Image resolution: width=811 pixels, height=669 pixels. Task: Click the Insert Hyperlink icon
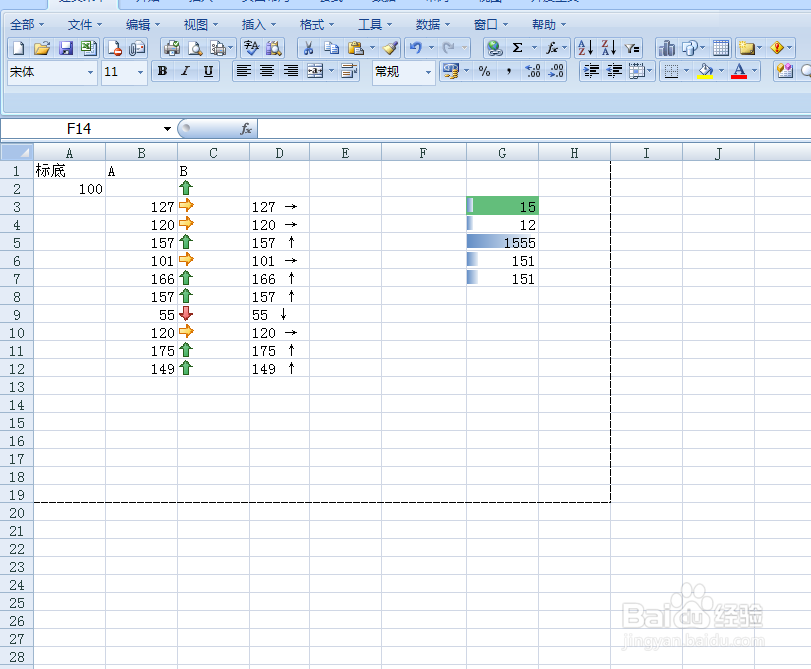[x=492, y=47]
